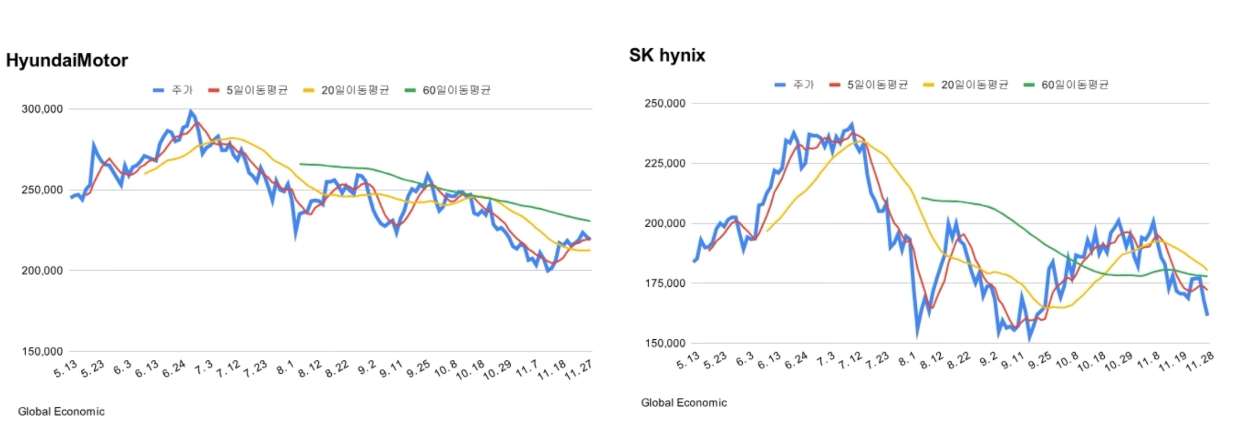Click the green 60일이동평균 legend marker in HyundaiMotor chart
Image resolution: width=1243 pixels, height=446 pixels.
coord(411,90)
